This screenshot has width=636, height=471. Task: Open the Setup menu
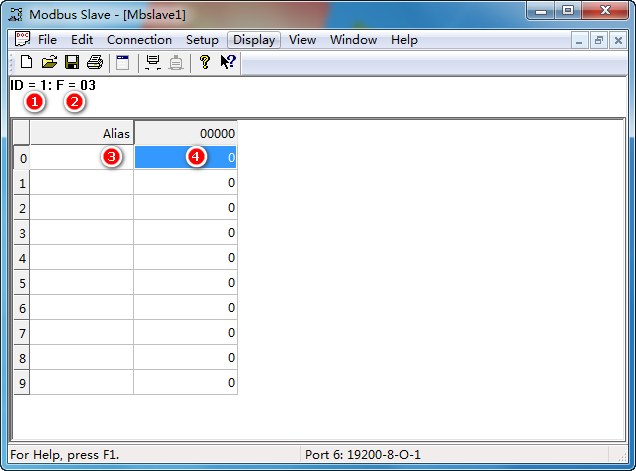pyautogui.click(x=202, y=40)
